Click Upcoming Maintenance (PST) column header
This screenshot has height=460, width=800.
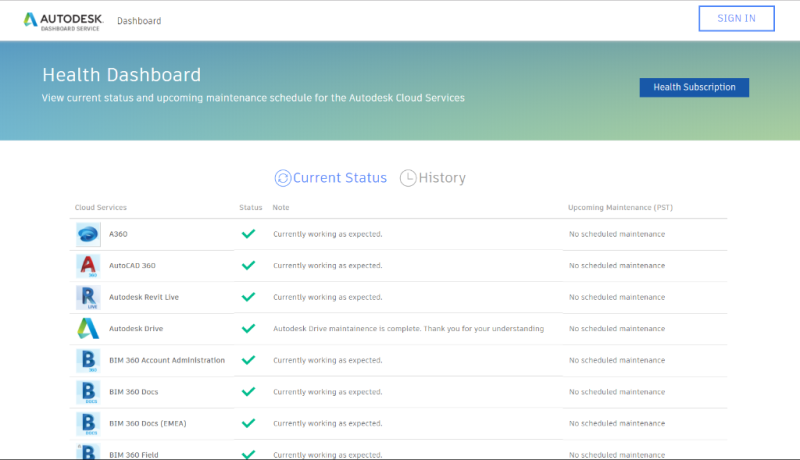pyautogui.click(x=620, y=208)
